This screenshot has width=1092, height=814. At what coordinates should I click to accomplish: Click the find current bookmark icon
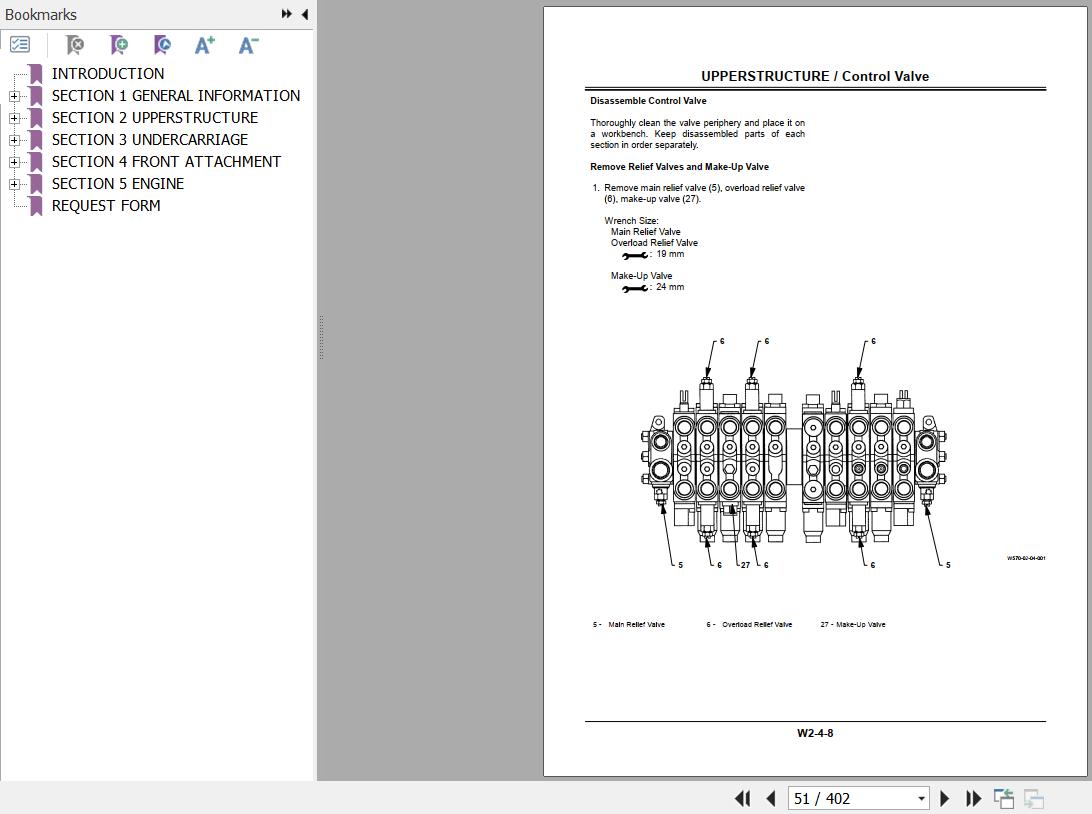point(162,45)
